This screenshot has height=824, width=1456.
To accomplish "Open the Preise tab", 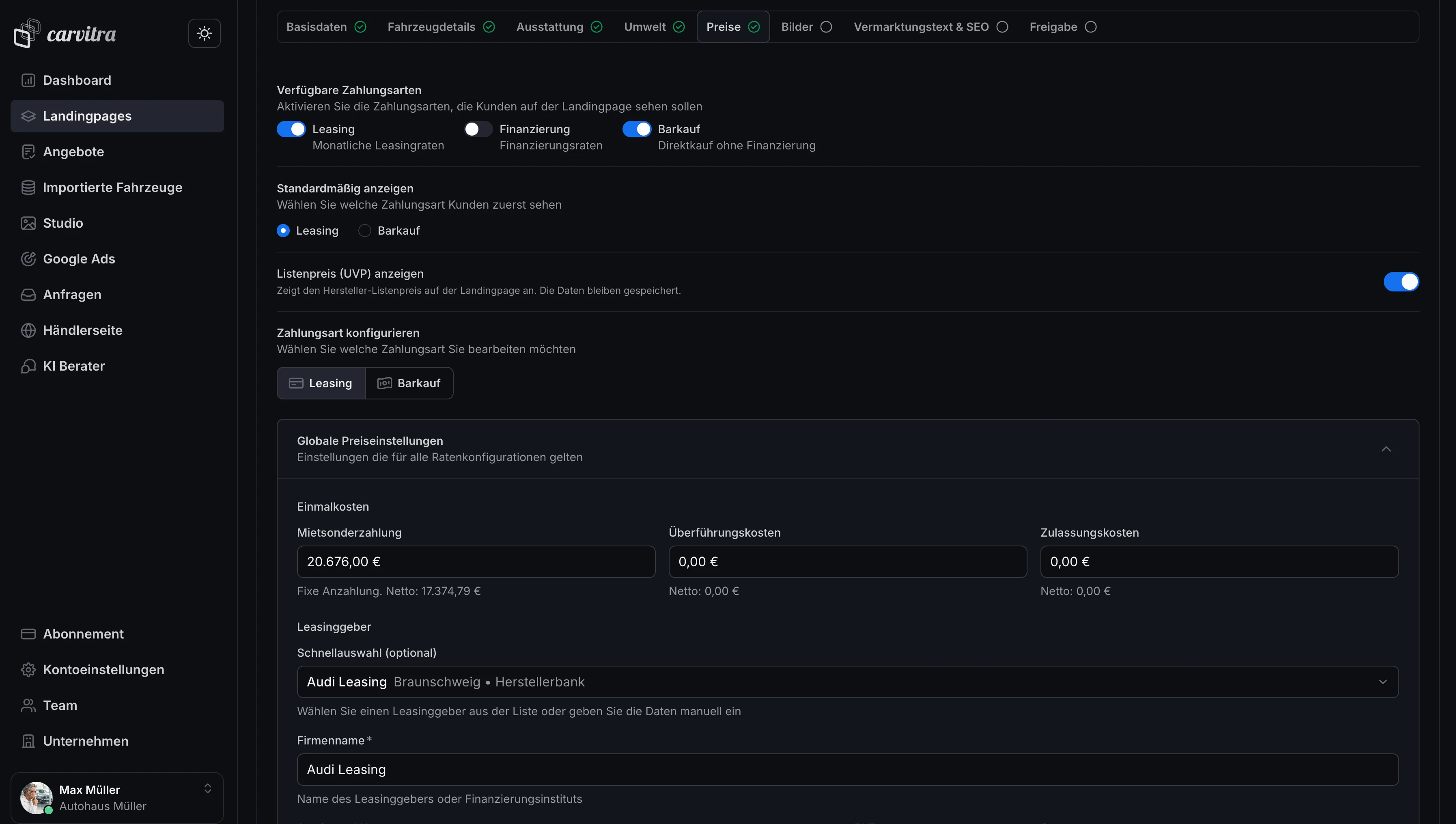I will (x=733, y=27).
